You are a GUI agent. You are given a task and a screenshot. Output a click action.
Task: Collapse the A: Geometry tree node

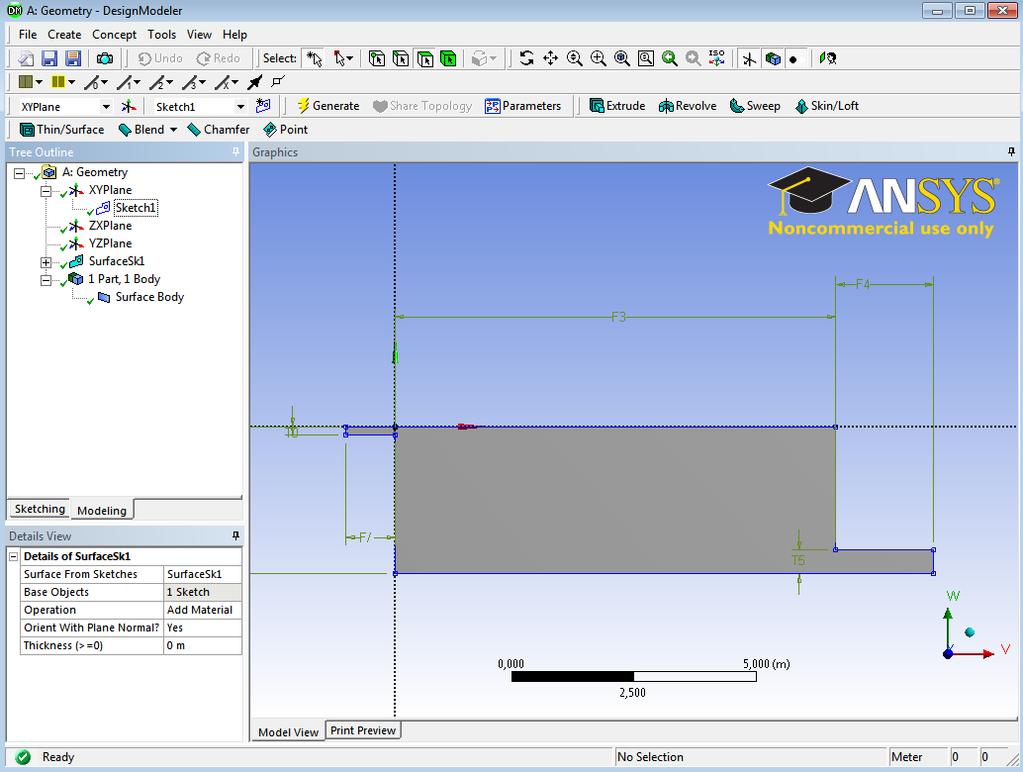pyautogui.click(x=19, y=174)
